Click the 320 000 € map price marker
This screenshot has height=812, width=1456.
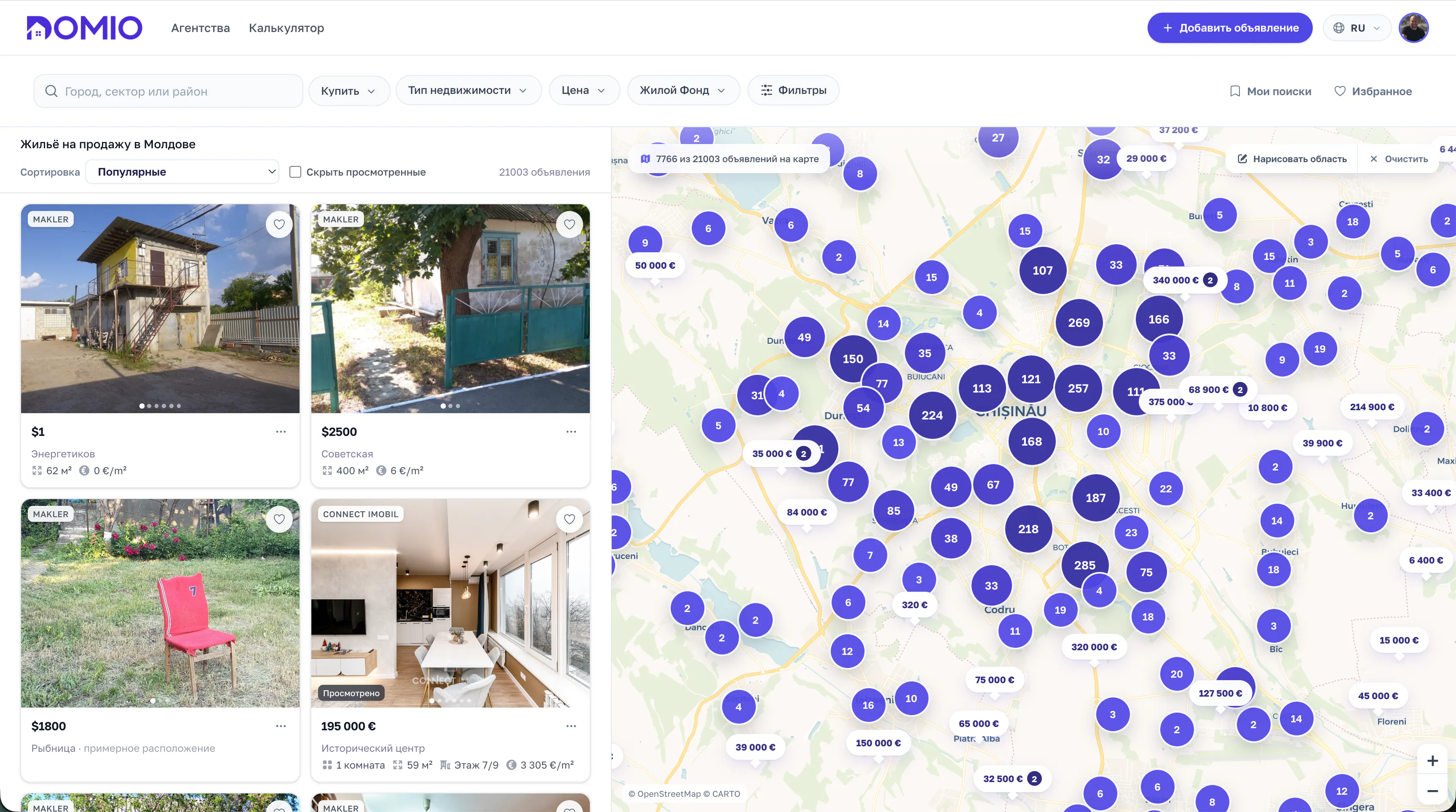[1094, 647]
